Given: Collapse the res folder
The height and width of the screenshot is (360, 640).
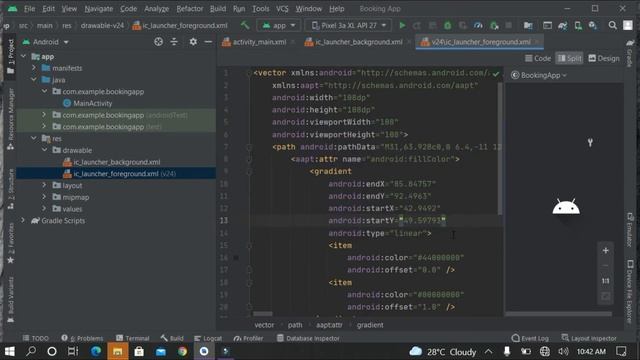Looking at the screenshot, I should tap(34, 138).
